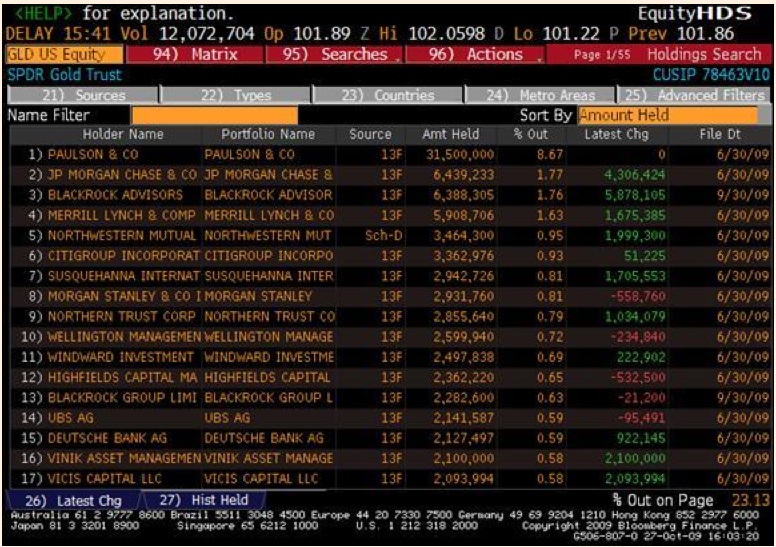This screenshot has height=547, width=776.
Task: Switch to the 22) Types tab
Action: pos(236,95)
